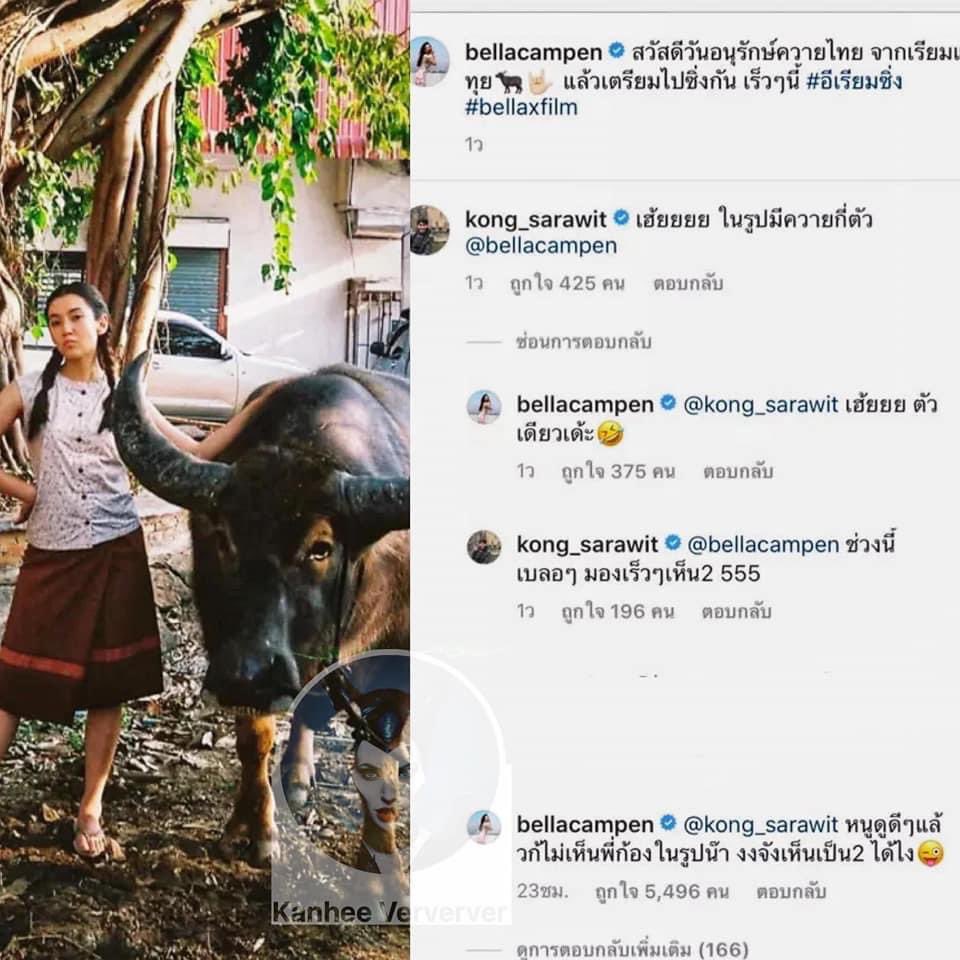
Task: Reply to kong_sarawit's comment with 425 likes
Action: pos(688,283)
